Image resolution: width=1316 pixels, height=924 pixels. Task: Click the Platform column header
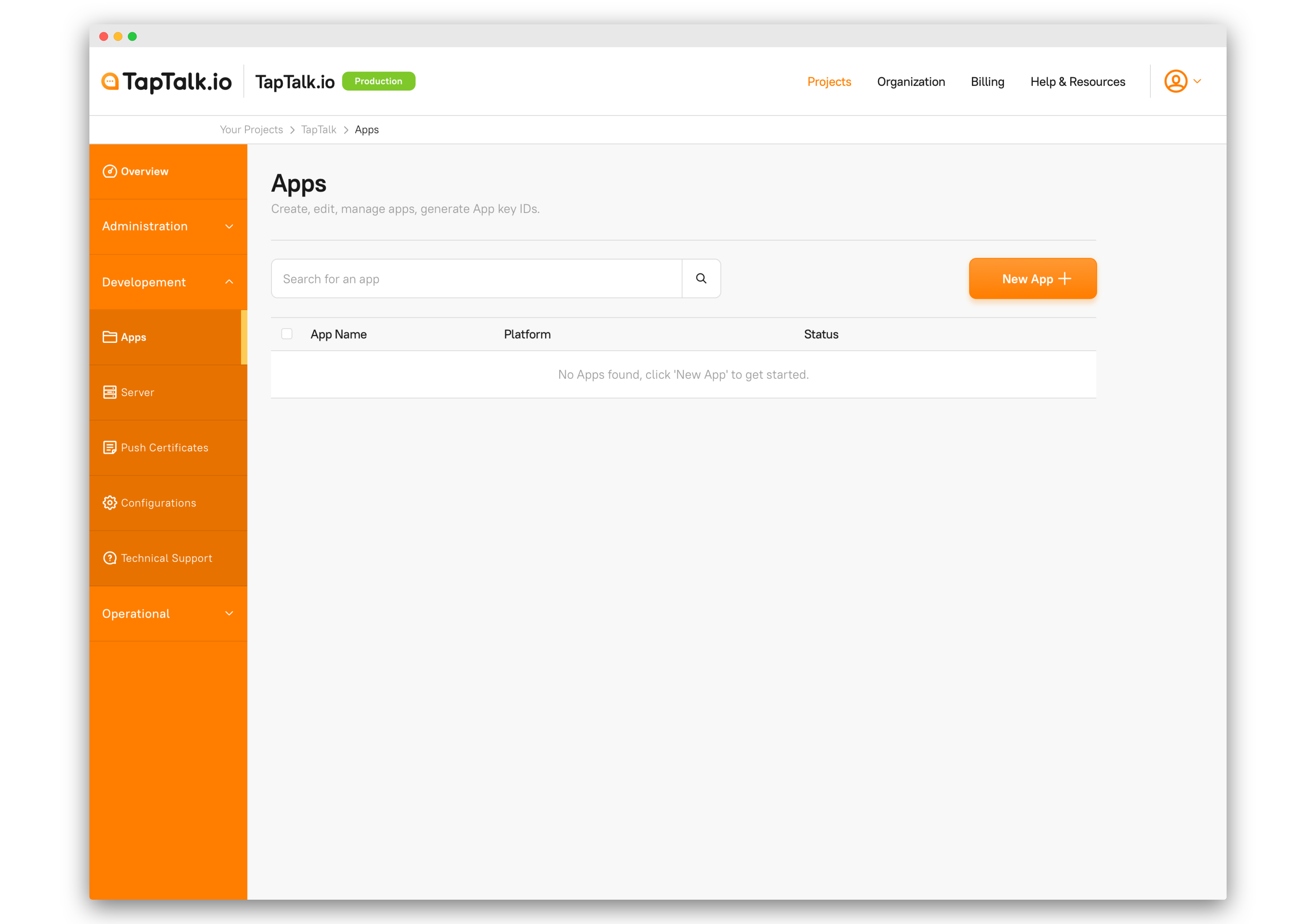click(527, 335)
